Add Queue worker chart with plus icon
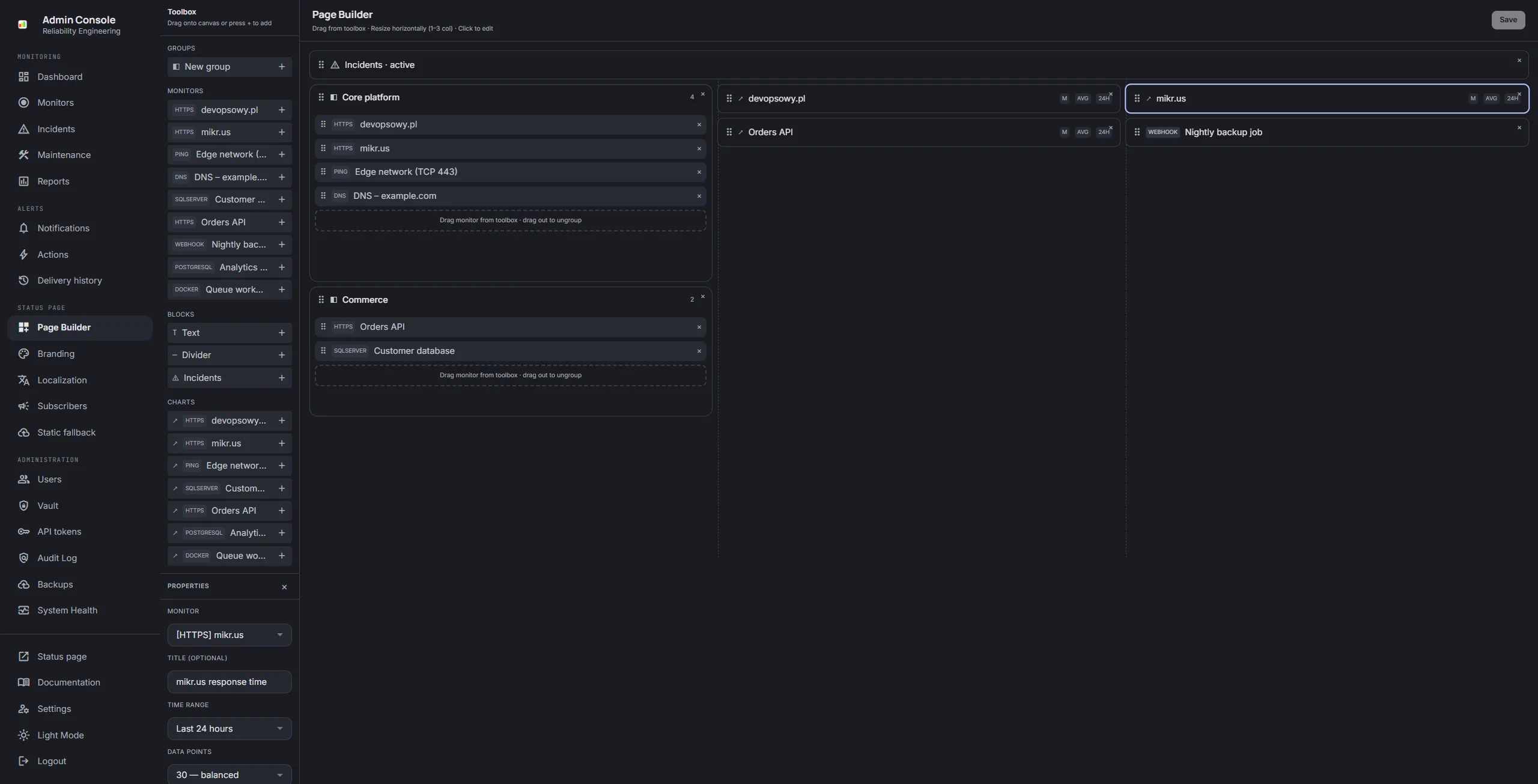This screenshot has width=1538, height=784. [281, 556]
